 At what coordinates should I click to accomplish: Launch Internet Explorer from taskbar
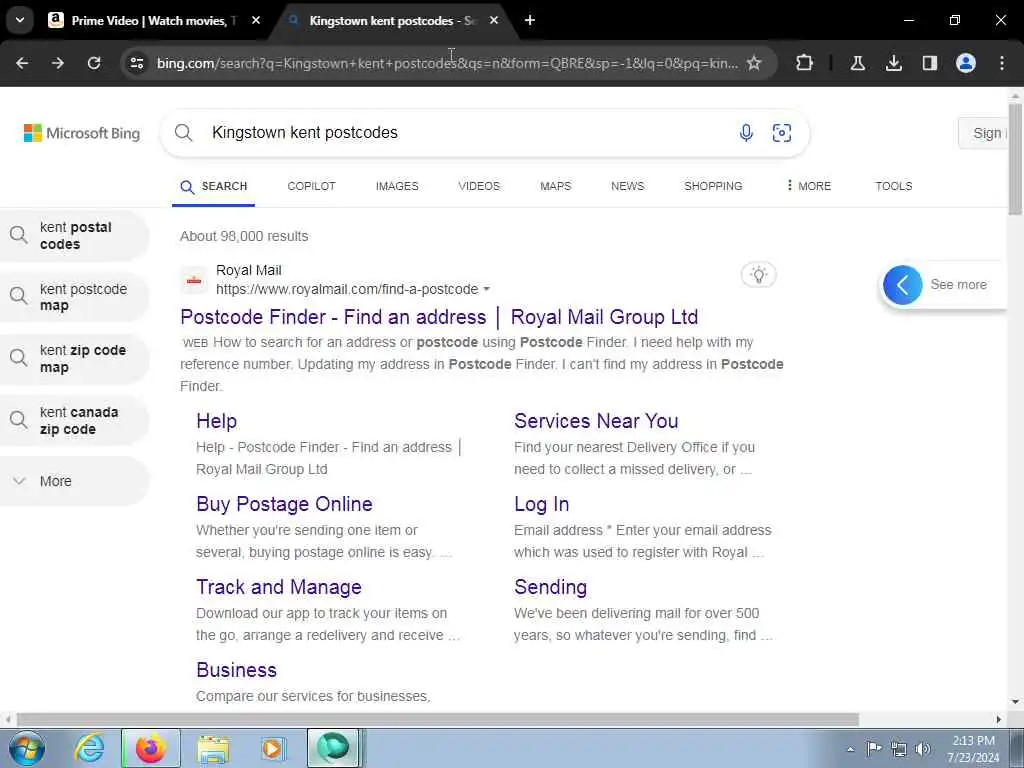89,748
